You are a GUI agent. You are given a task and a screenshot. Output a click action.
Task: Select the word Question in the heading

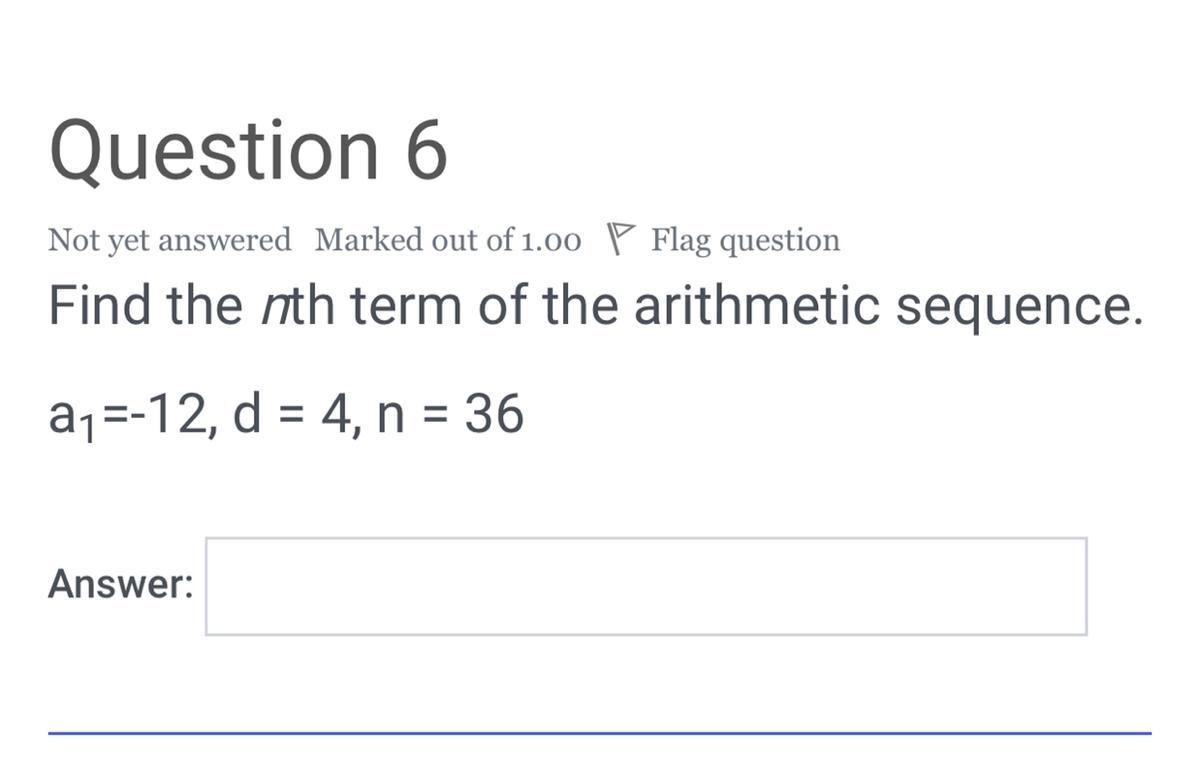(x=214, y=152)
